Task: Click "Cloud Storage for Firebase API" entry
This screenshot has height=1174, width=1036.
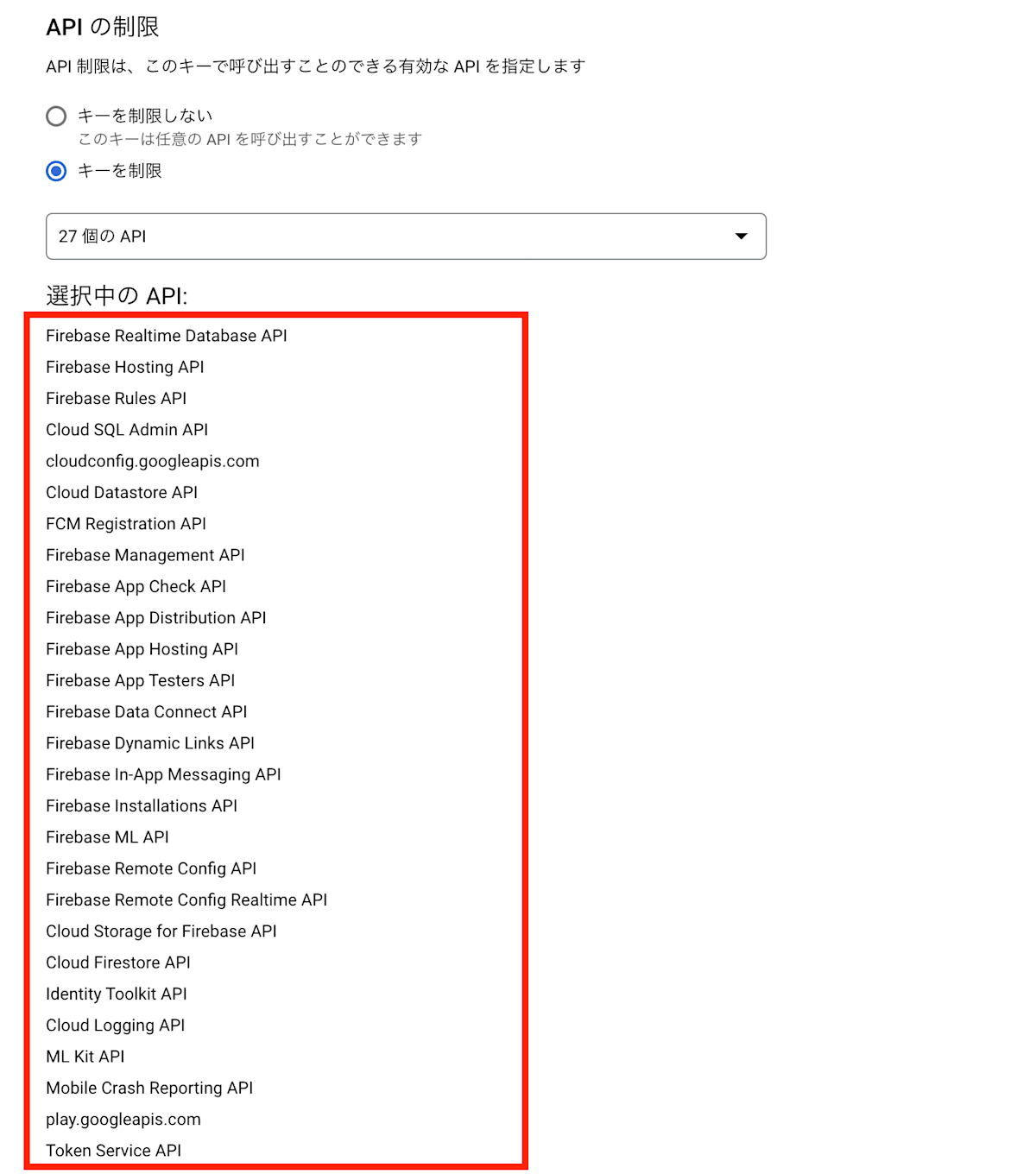Action: tap(161, 931)
